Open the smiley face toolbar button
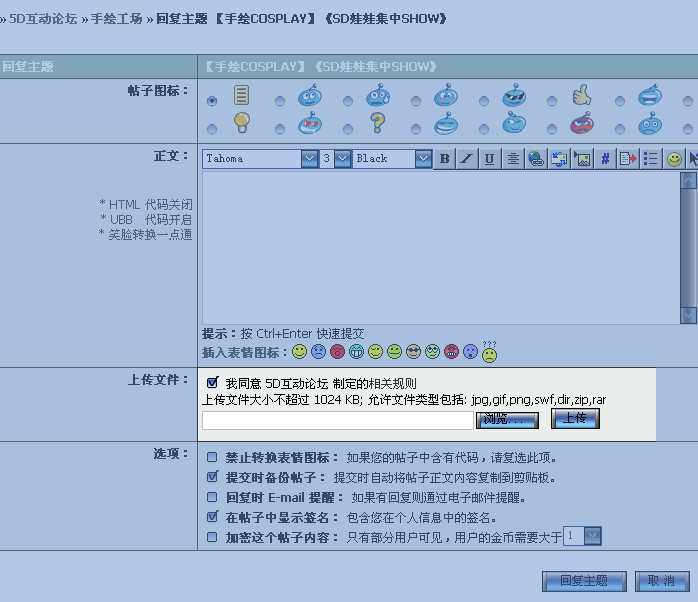Viewport: 698px width, 602px height. [675, 159]
